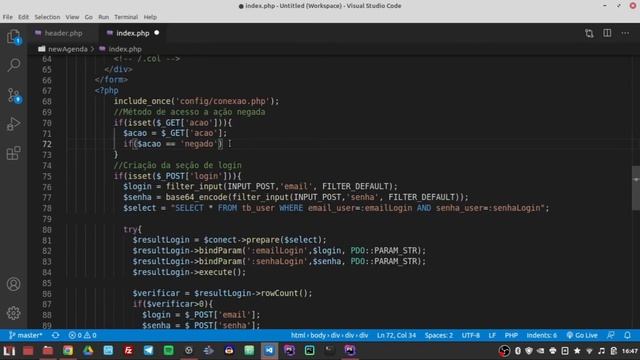Image resolution: width=640 pixels, height=360 pixels.
Task: Open the security shield tray icon
Action: 529,351
